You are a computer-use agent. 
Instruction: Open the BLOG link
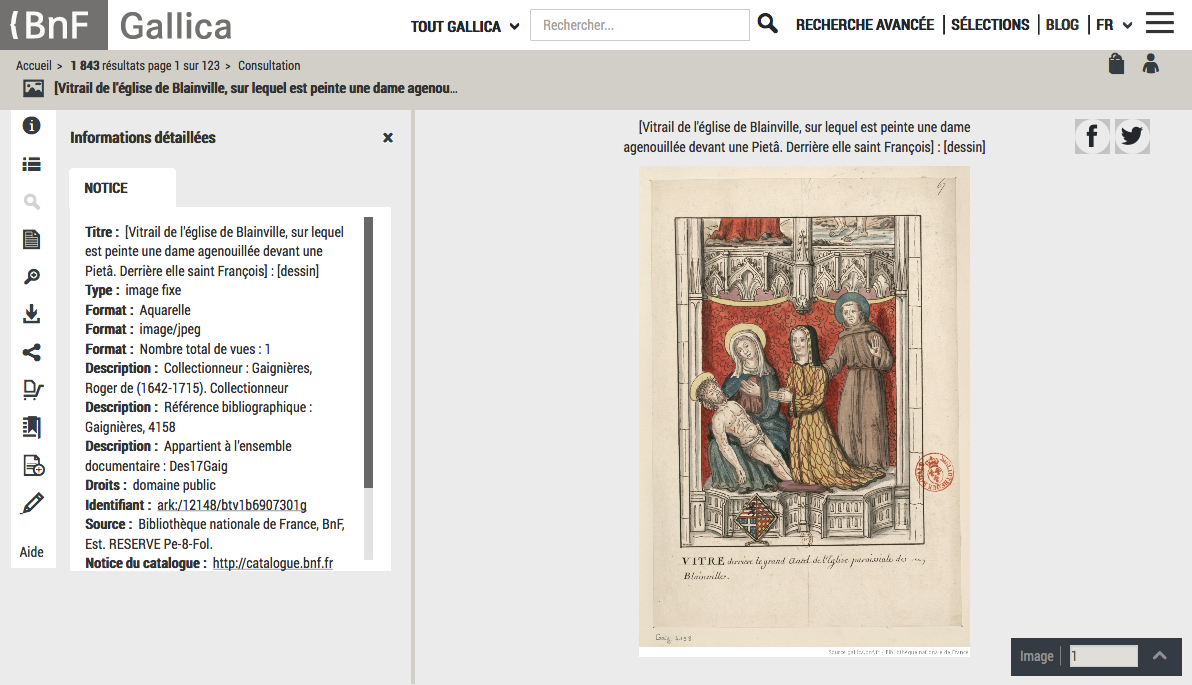coord(1062,25)
